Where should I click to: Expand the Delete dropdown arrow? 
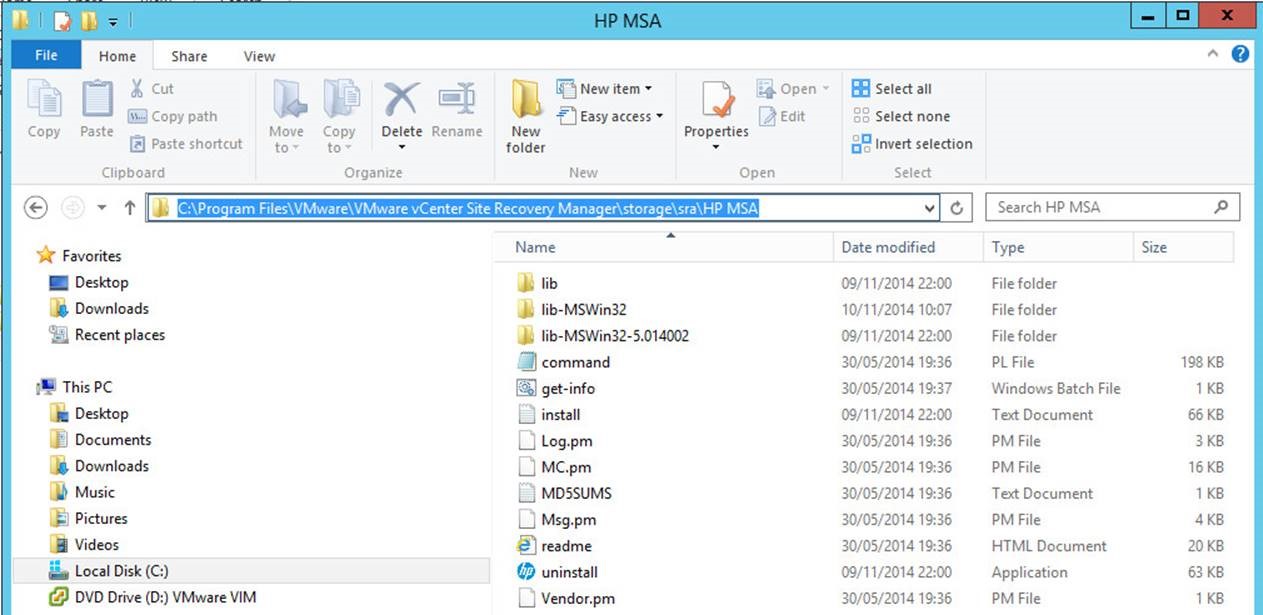401,148
